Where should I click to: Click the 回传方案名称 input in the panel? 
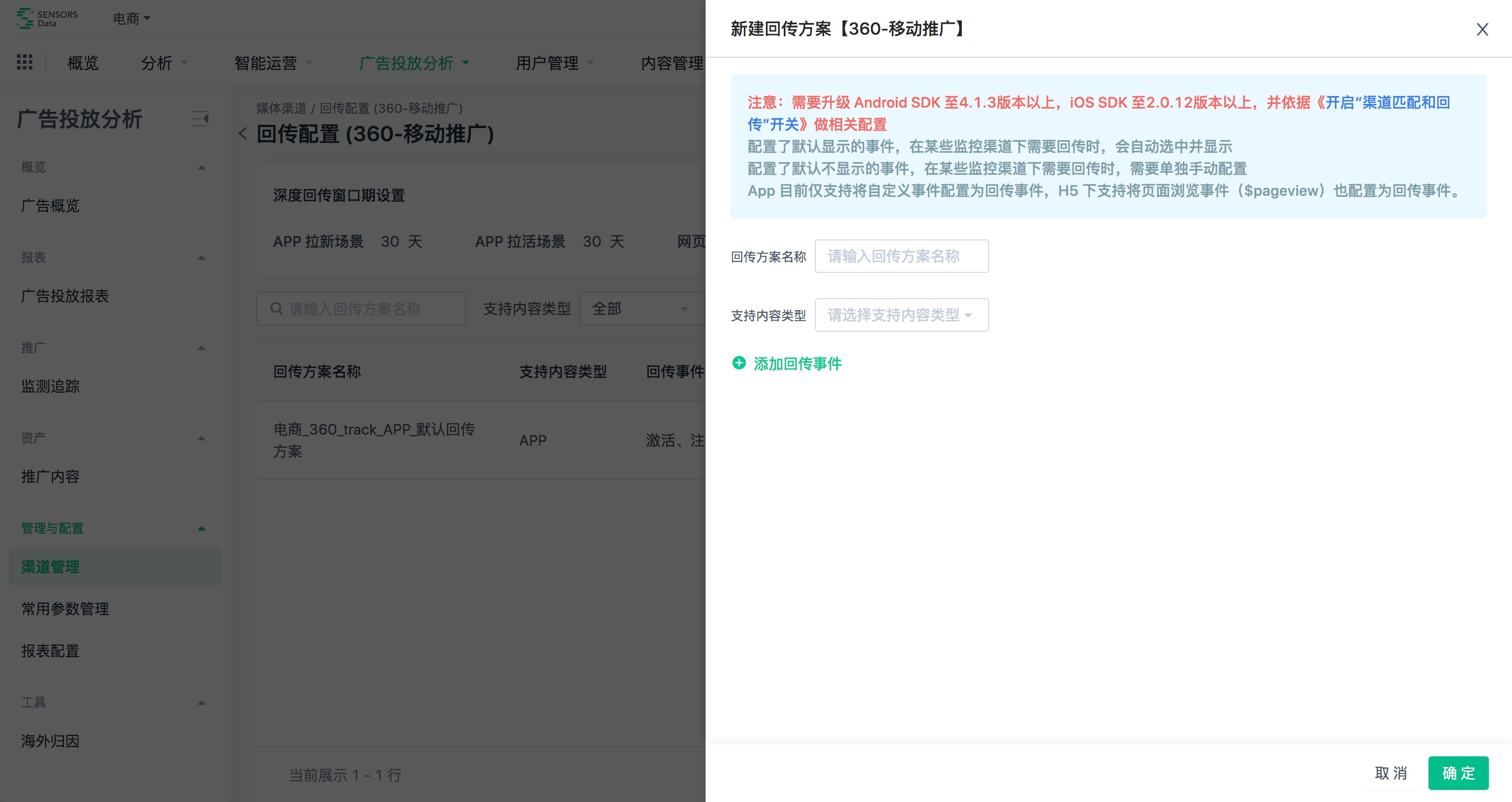[901, 256]
